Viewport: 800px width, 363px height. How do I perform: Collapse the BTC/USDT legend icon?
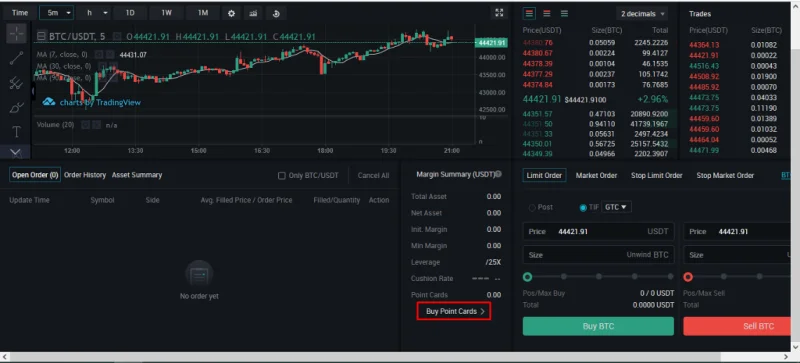(41, 37)
